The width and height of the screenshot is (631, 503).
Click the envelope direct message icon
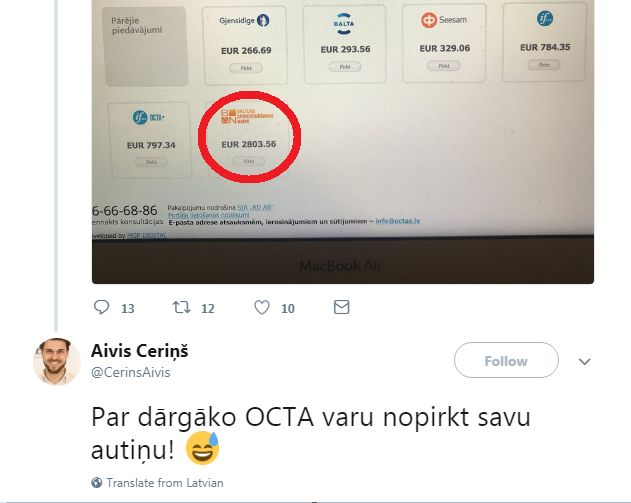coord(341,307)
